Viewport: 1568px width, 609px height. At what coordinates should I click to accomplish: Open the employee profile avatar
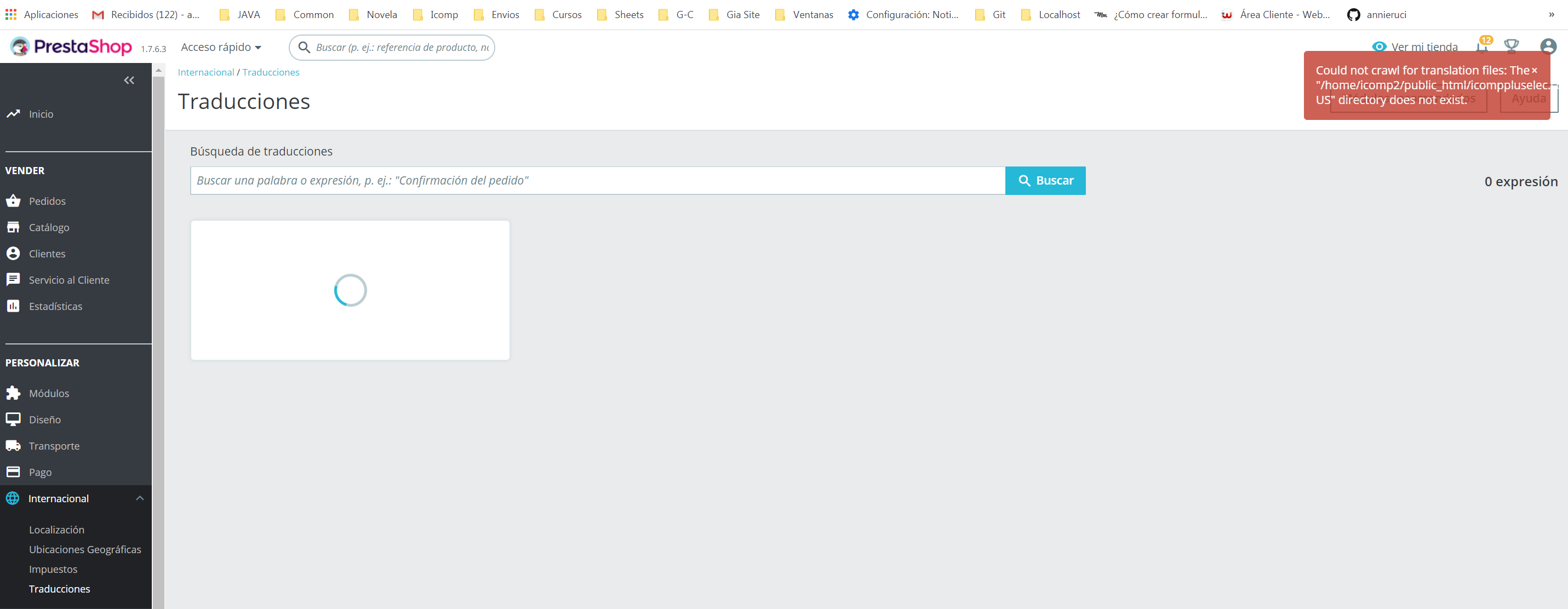pos(1548,46)
